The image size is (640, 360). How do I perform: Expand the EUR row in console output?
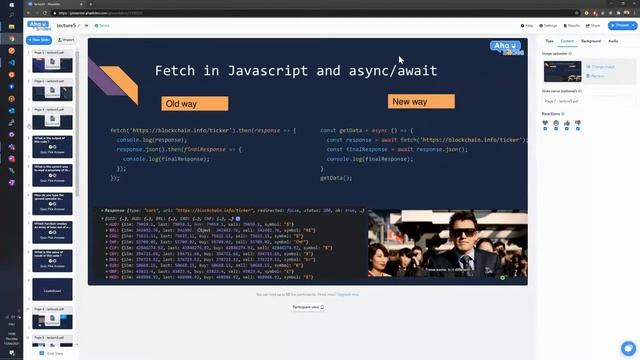tap(107, 265)
